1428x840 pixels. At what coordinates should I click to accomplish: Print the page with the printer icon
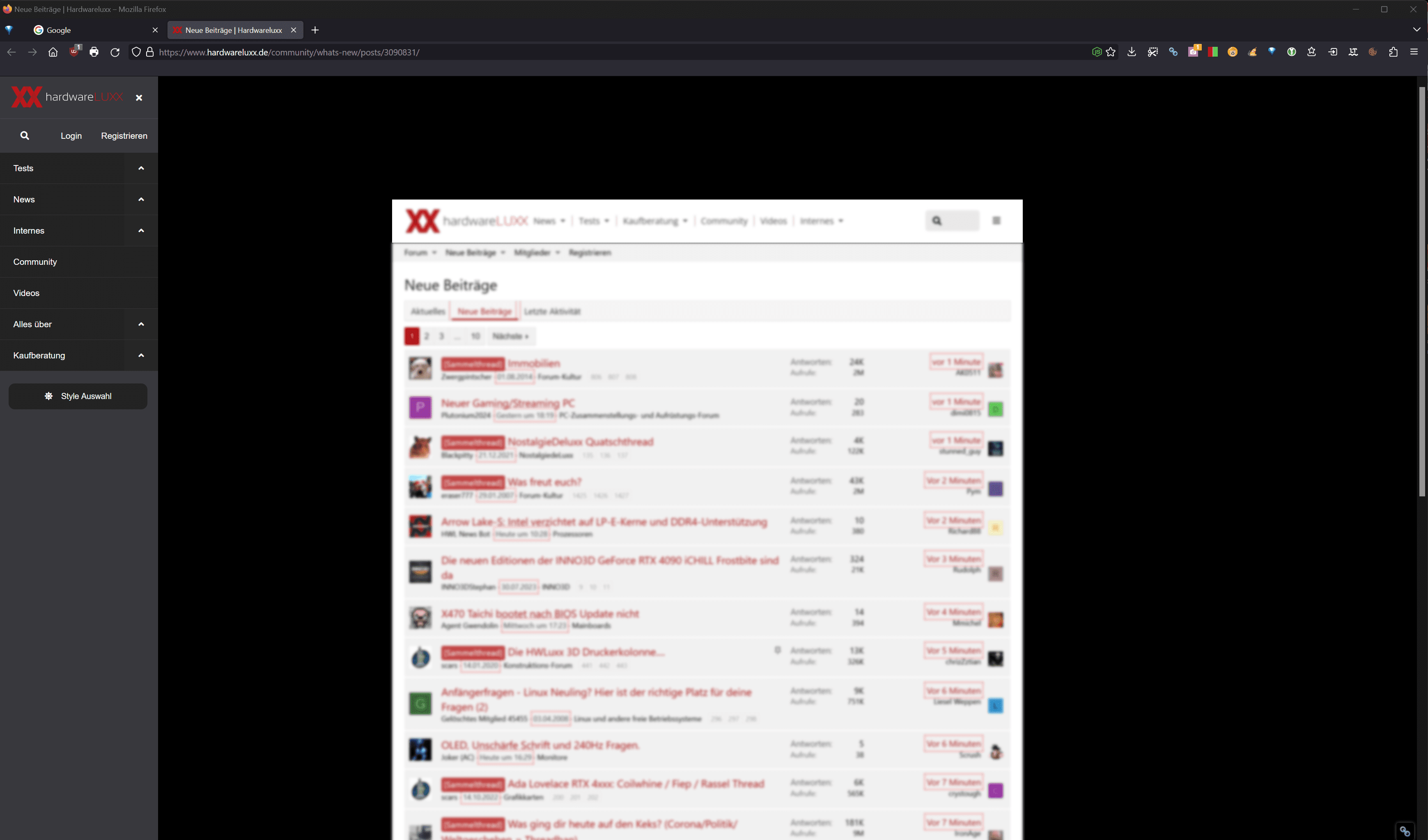tap(94, 52)
